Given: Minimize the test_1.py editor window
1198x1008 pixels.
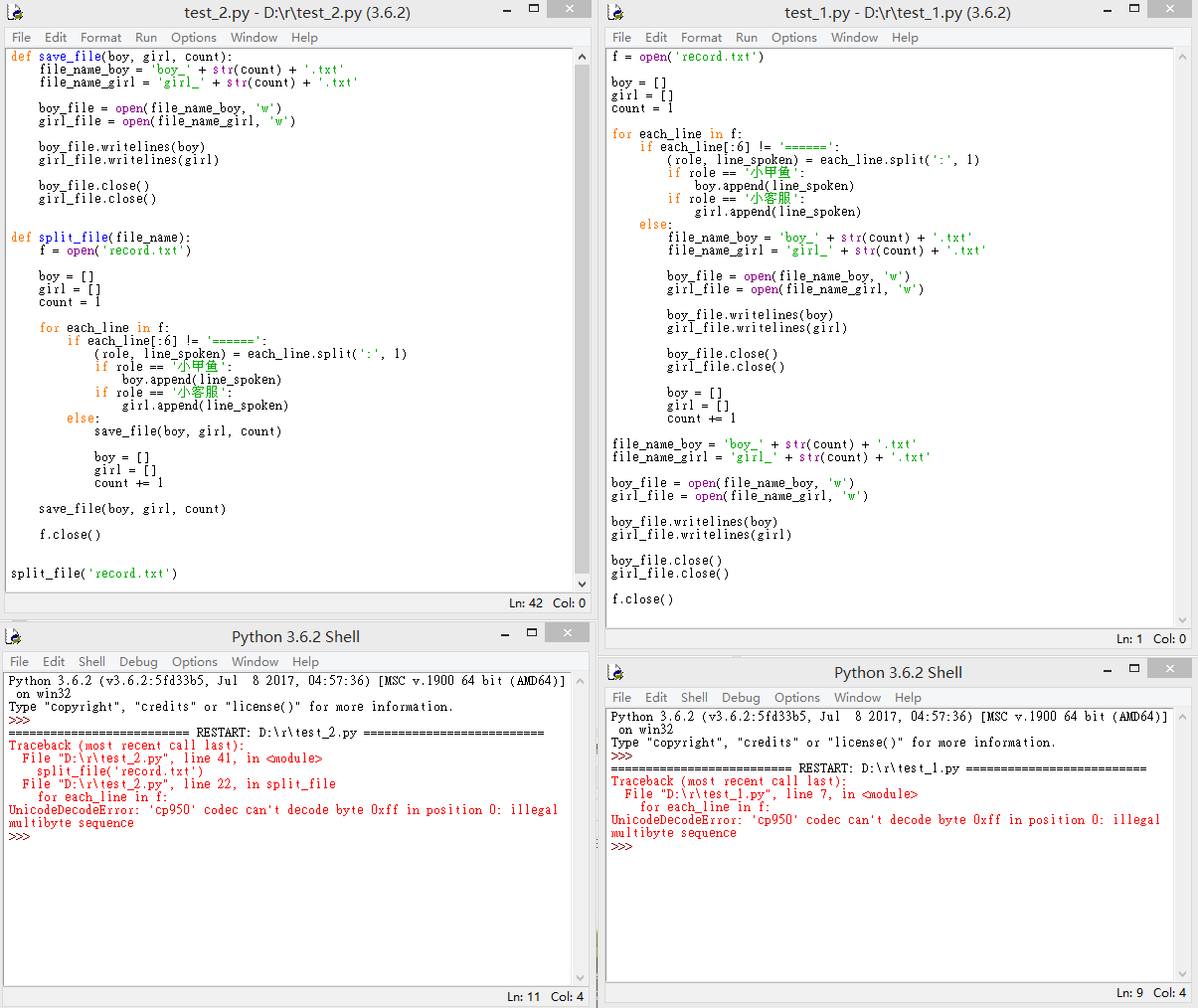Looking at the screenshot, I should 1107,9.
